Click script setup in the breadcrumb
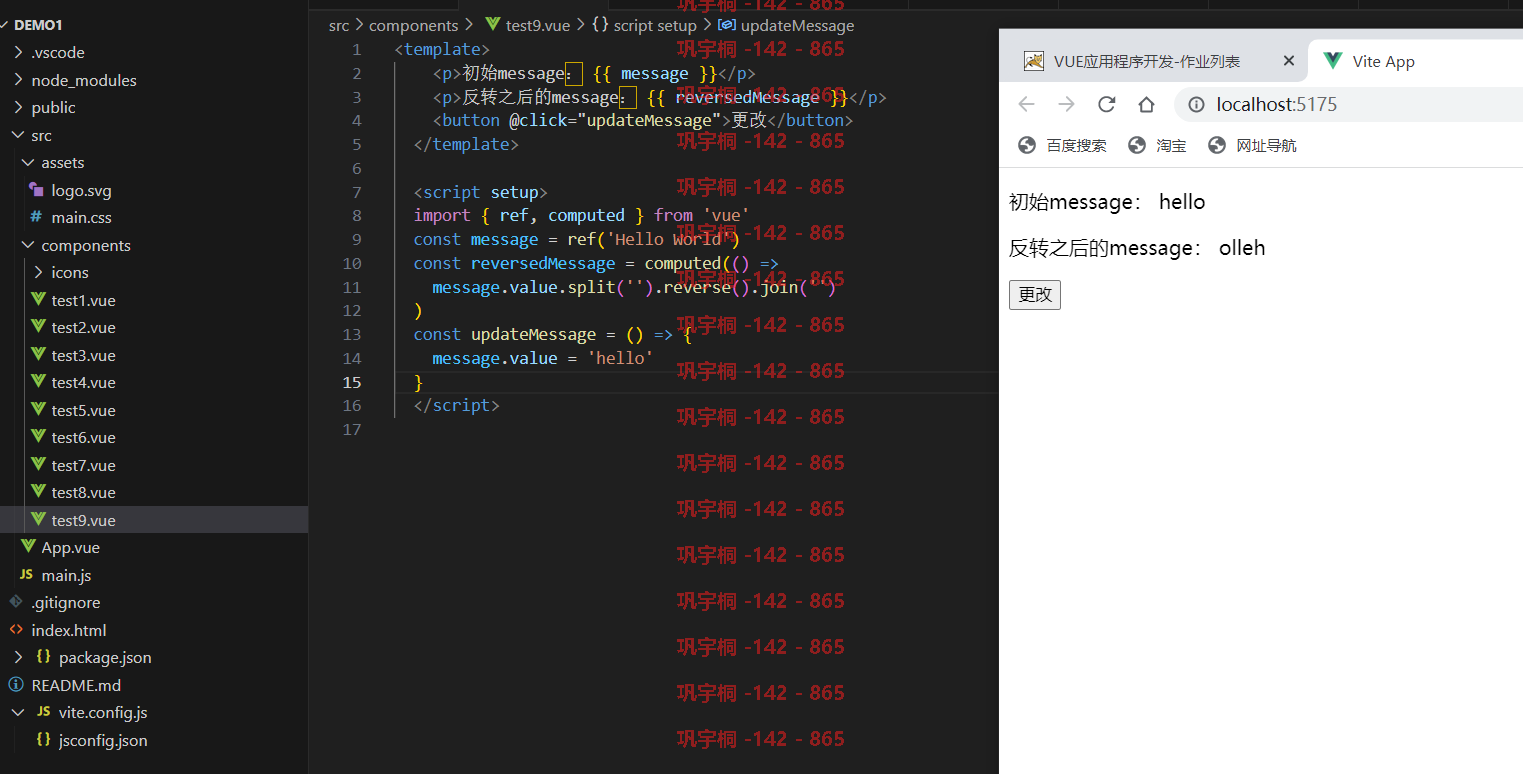 click(655, 26)
